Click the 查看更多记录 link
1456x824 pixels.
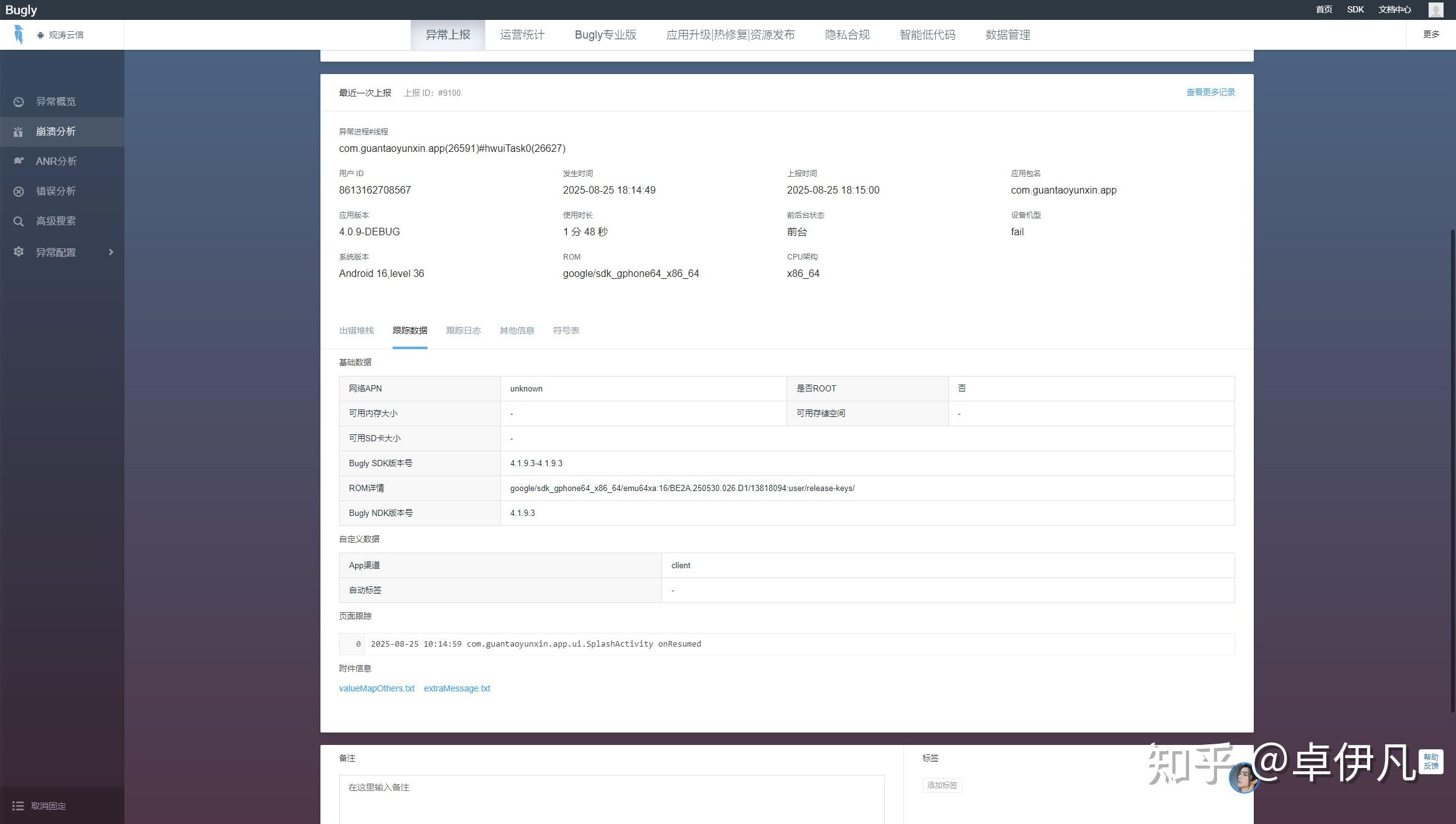click(x=1210, y=92)
